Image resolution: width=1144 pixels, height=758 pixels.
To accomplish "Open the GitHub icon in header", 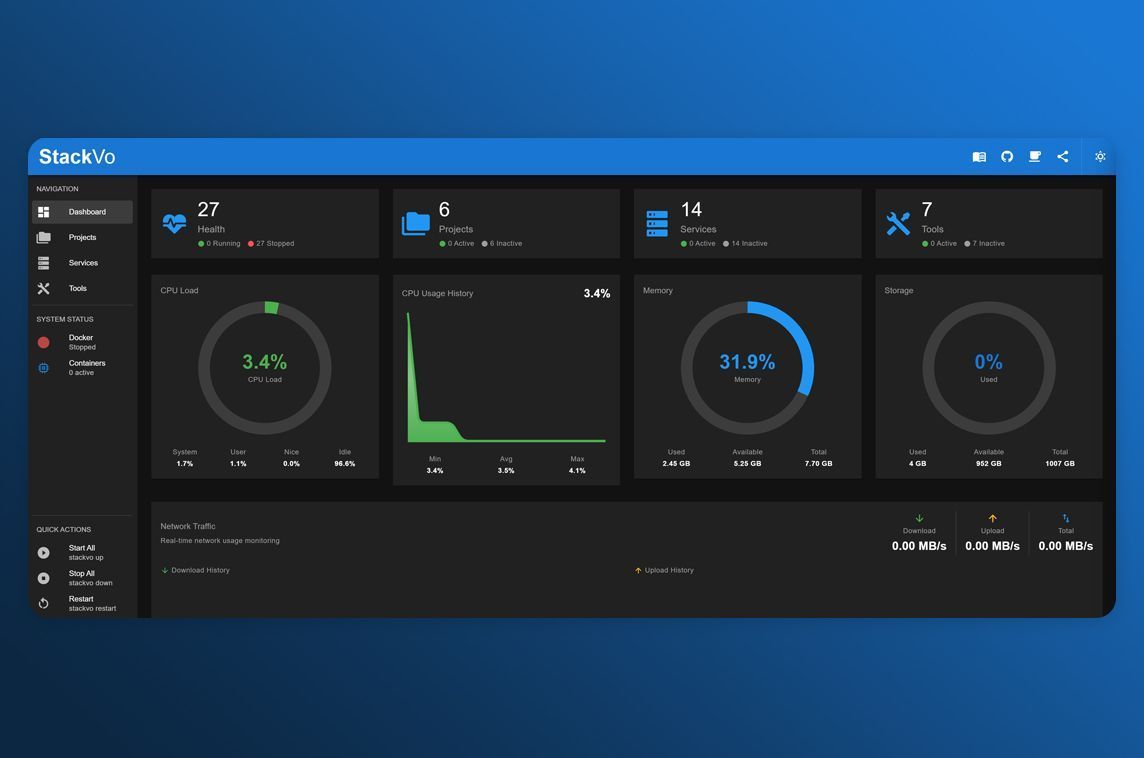I will [x=1007, y=157].
